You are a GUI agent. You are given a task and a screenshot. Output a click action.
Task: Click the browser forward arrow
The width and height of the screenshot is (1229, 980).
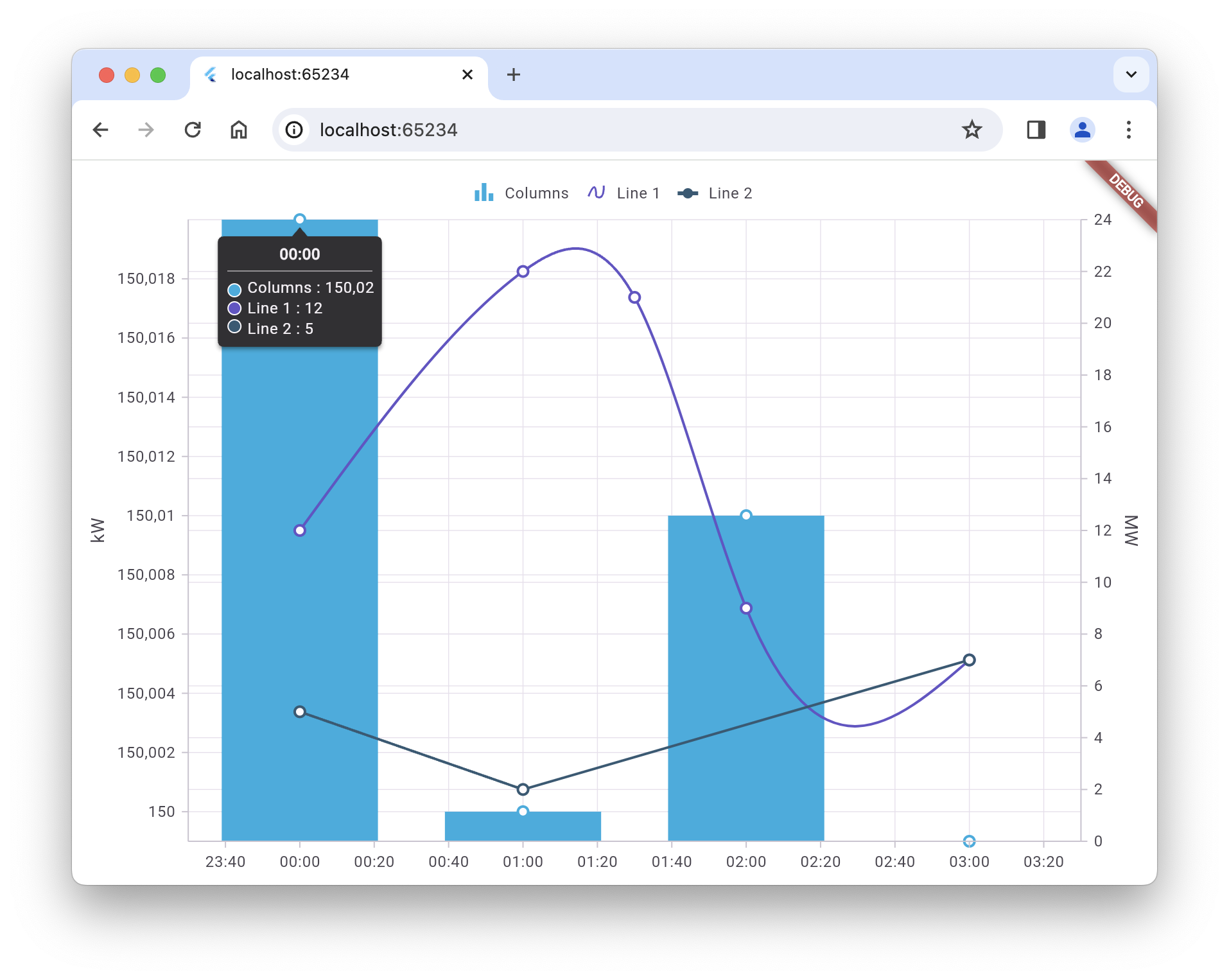pyautogui.click(x=146, y=130)
